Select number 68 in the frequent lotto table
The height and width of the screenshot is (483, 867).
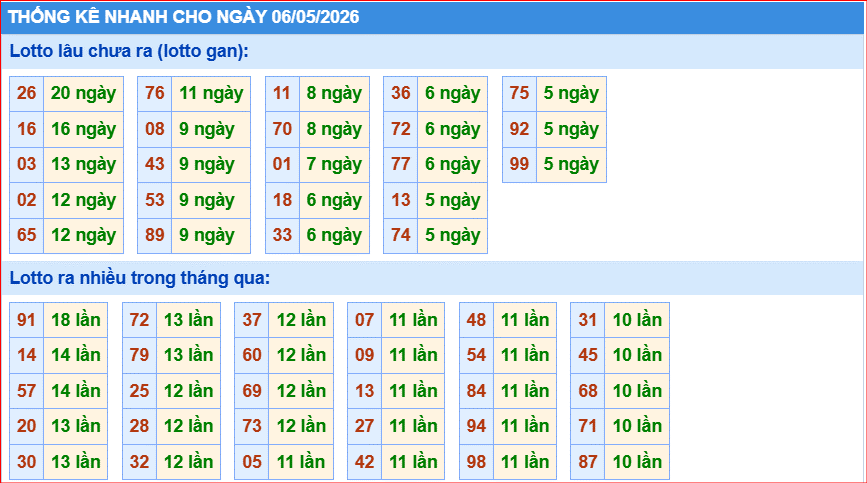click(x=588, y=391)
